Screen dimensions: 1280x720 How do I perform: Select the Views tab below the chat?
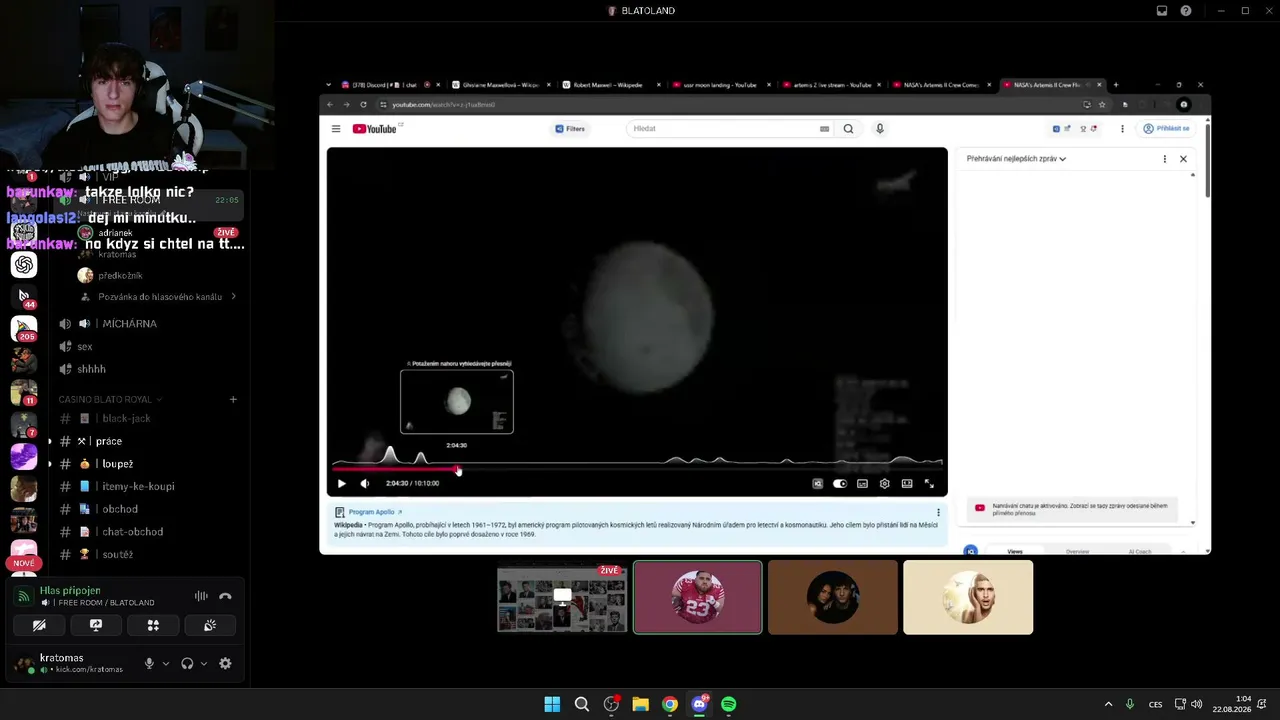pos(1015,551)
